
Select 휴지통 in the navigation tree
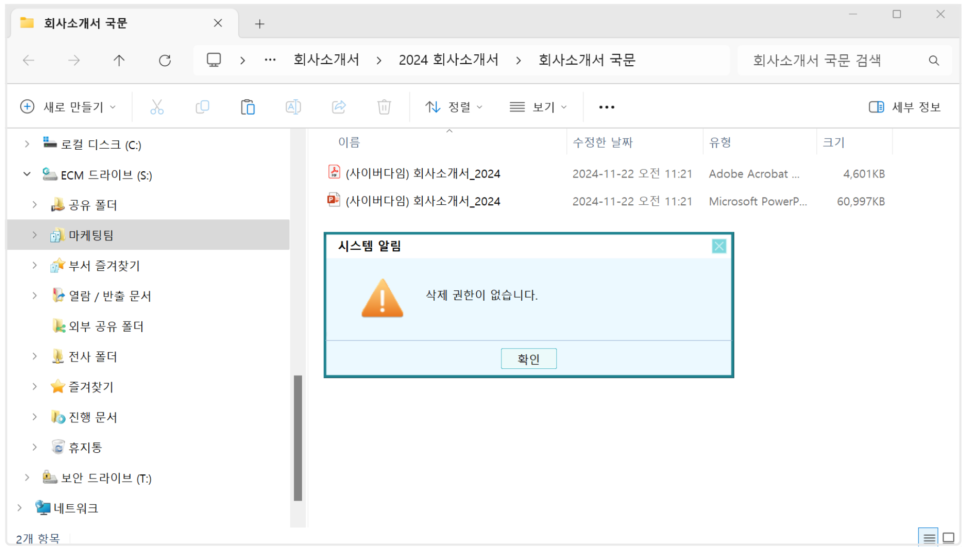(85, 447)
